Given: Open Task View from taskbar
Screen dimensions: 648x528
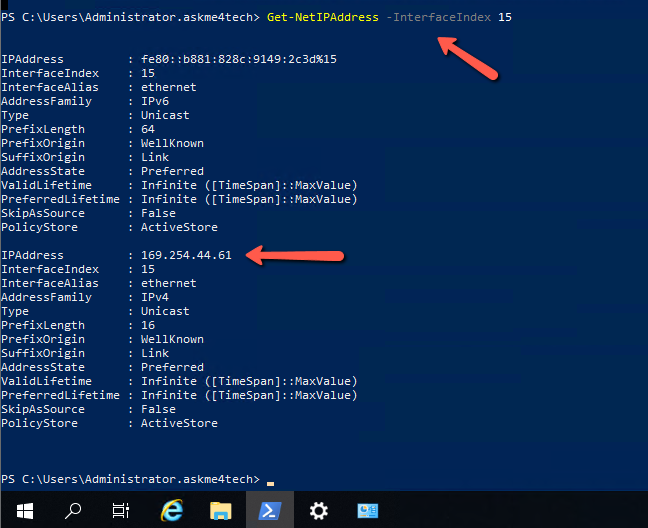Looking at the screenshot, I should tap(121, 511).
